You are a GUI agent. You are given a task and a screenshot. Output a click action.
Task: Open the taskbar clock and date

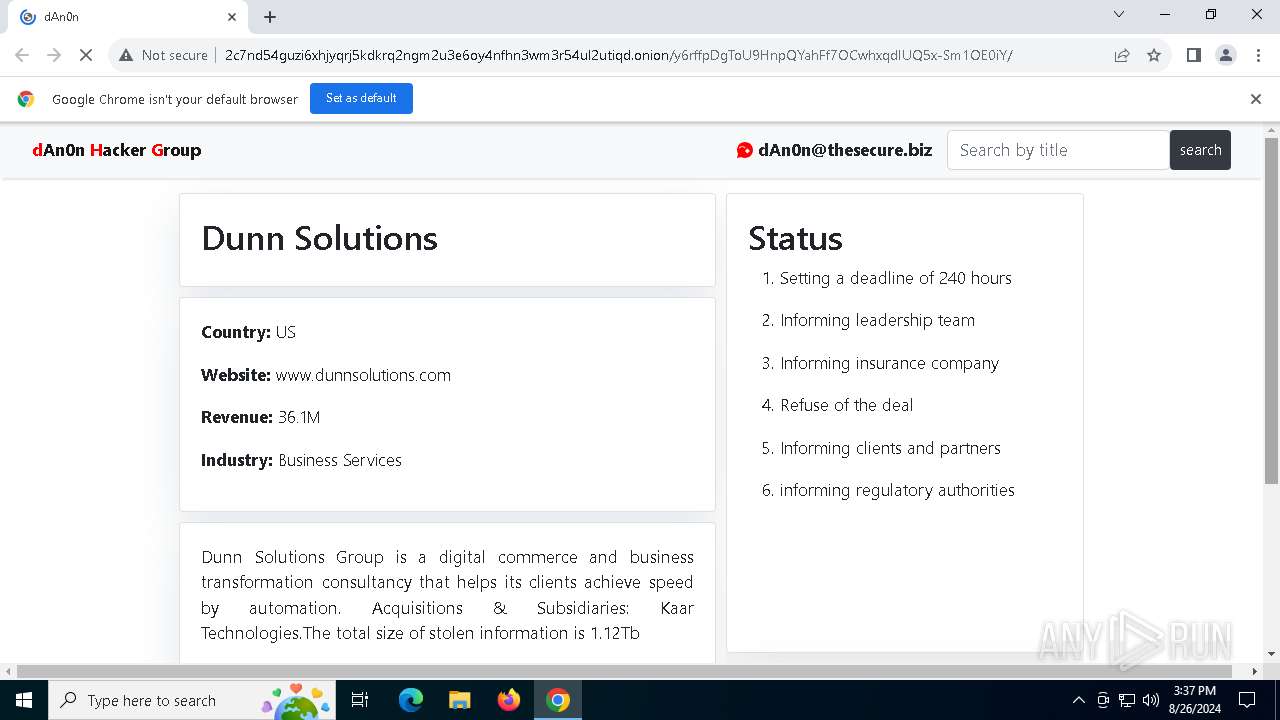pyautogui.click(x=1194, y=700)
